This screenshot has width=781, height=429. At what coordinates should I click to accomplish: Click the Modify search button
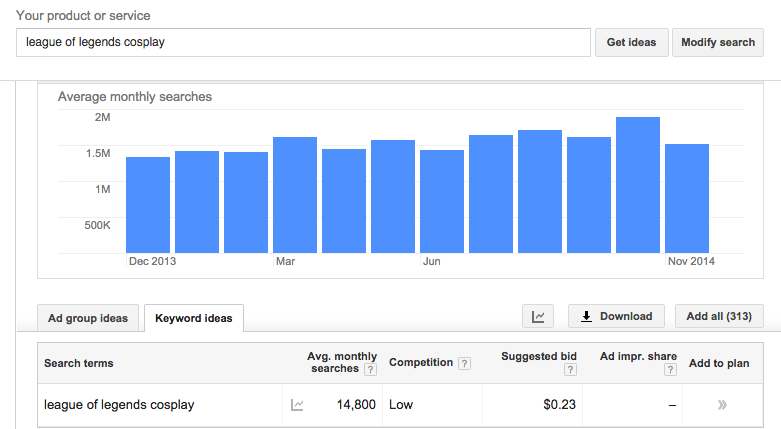pos(718,42)
